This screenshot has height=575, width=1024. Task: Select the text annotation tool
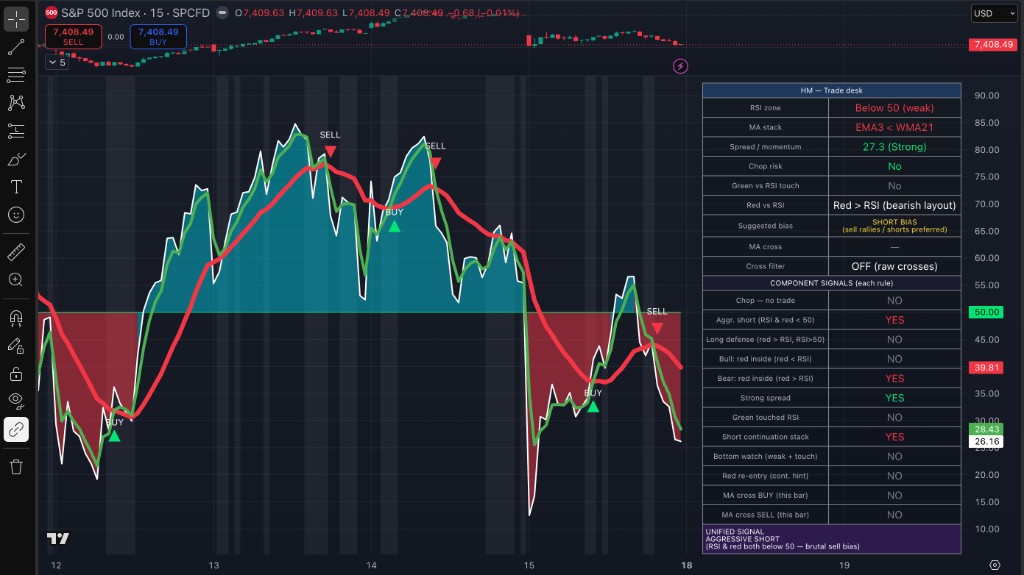[16, 187]
